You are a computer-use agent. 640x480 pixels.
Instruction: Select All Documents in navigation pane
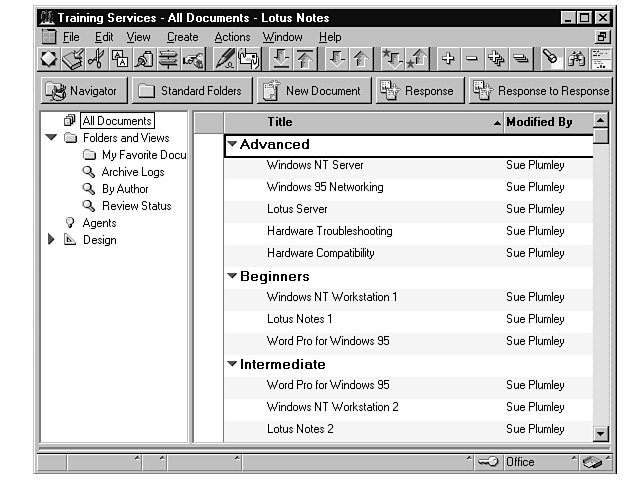click(x=117, y=121)
